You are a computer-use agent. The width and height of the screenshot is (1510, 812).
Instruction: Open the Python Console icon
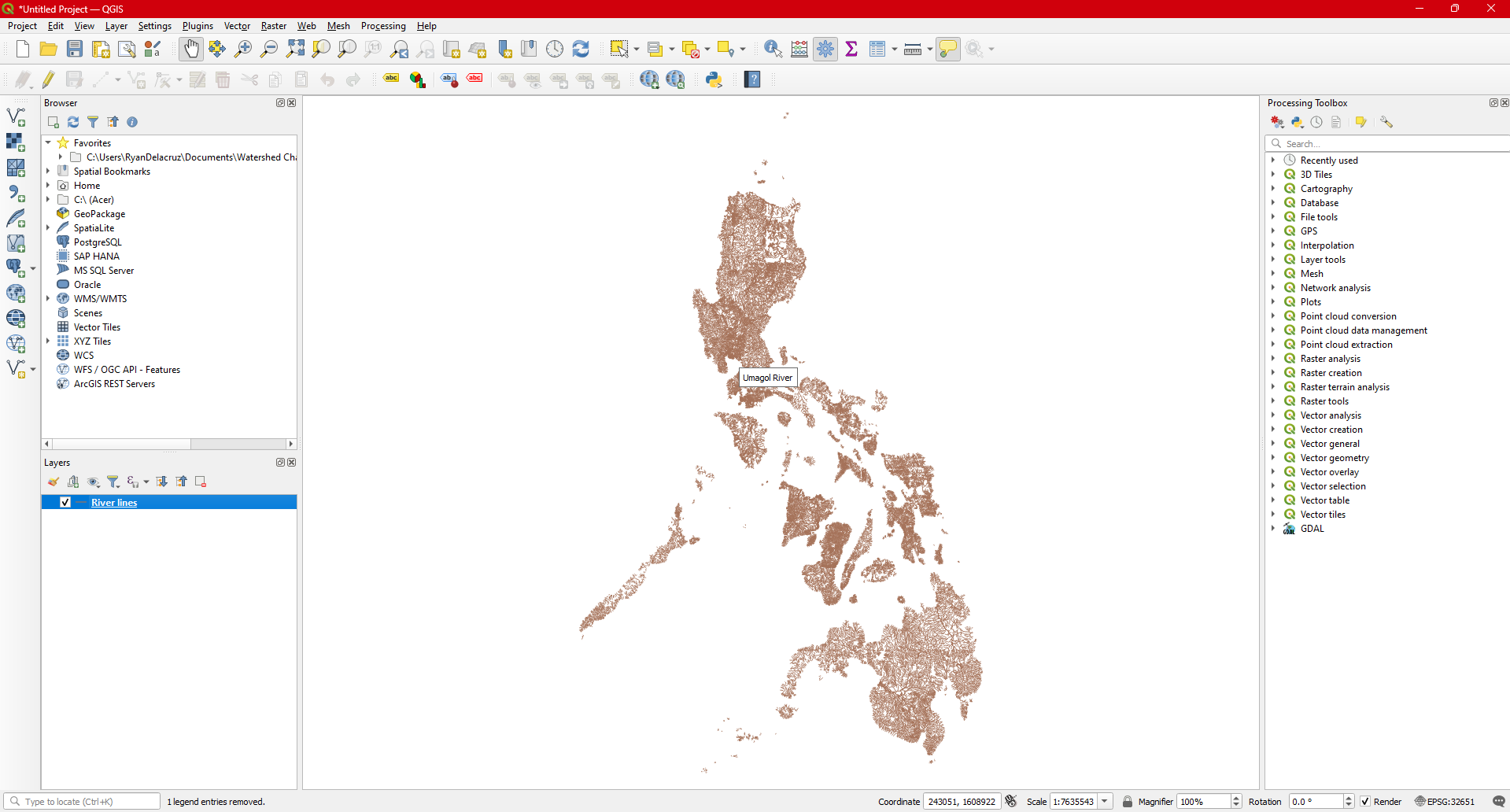[x=714, y=79]
